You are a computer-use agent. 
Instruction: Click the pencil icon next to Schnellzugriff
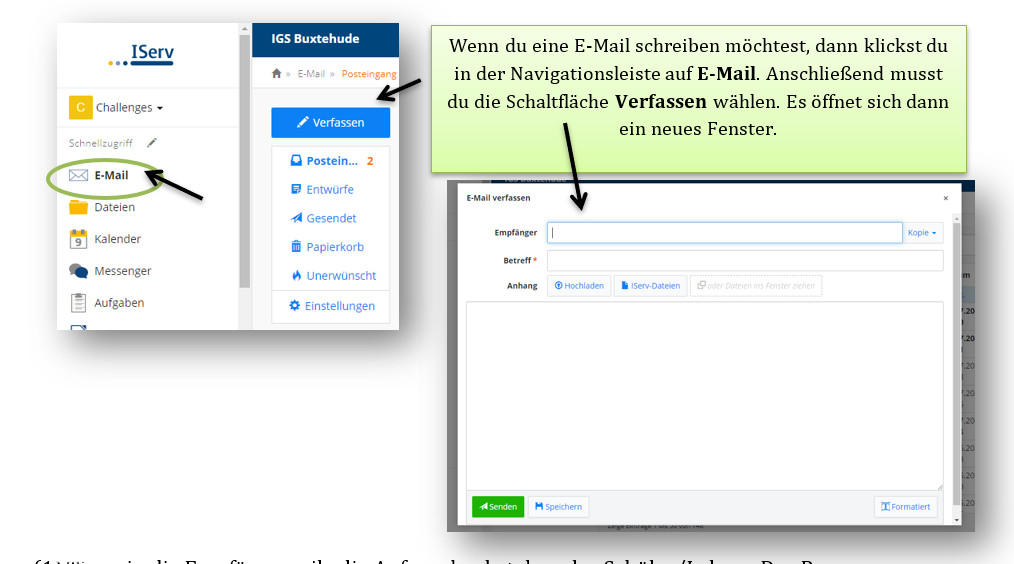coord(152,142)
